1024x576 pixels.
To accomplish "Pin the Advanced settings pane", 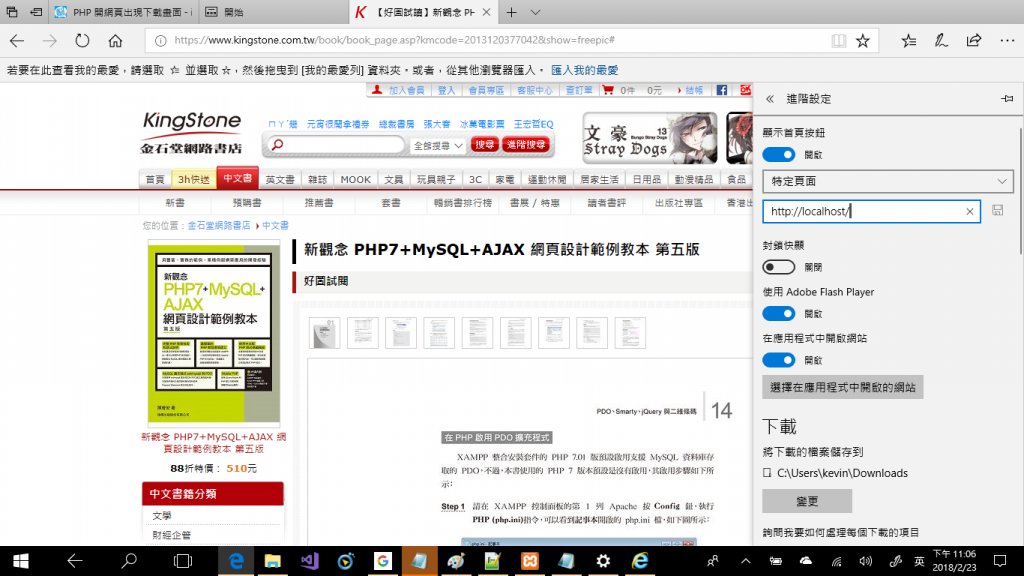I will click(1007, 99).
